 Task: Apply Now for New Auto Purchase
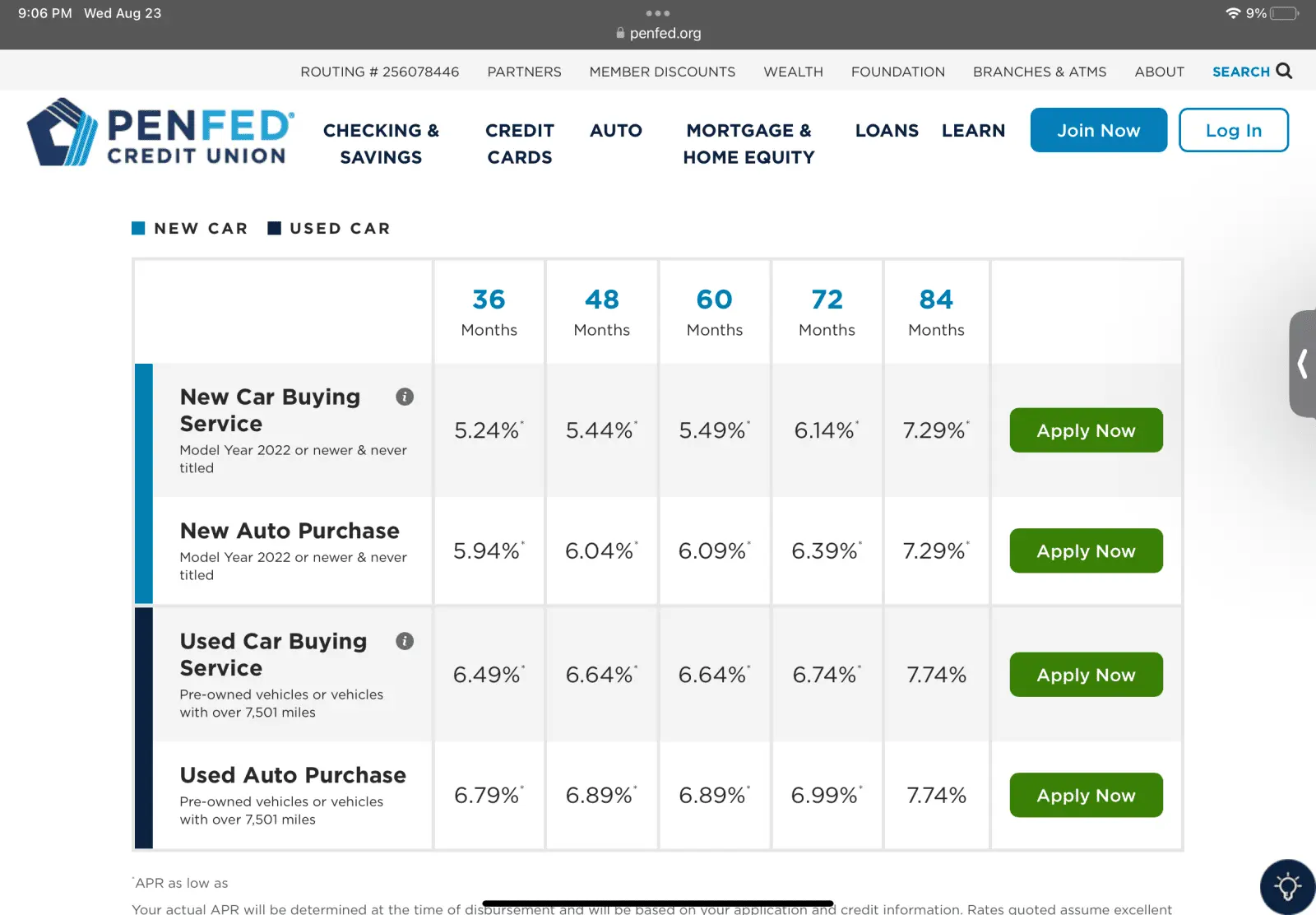click(1086, 550)
